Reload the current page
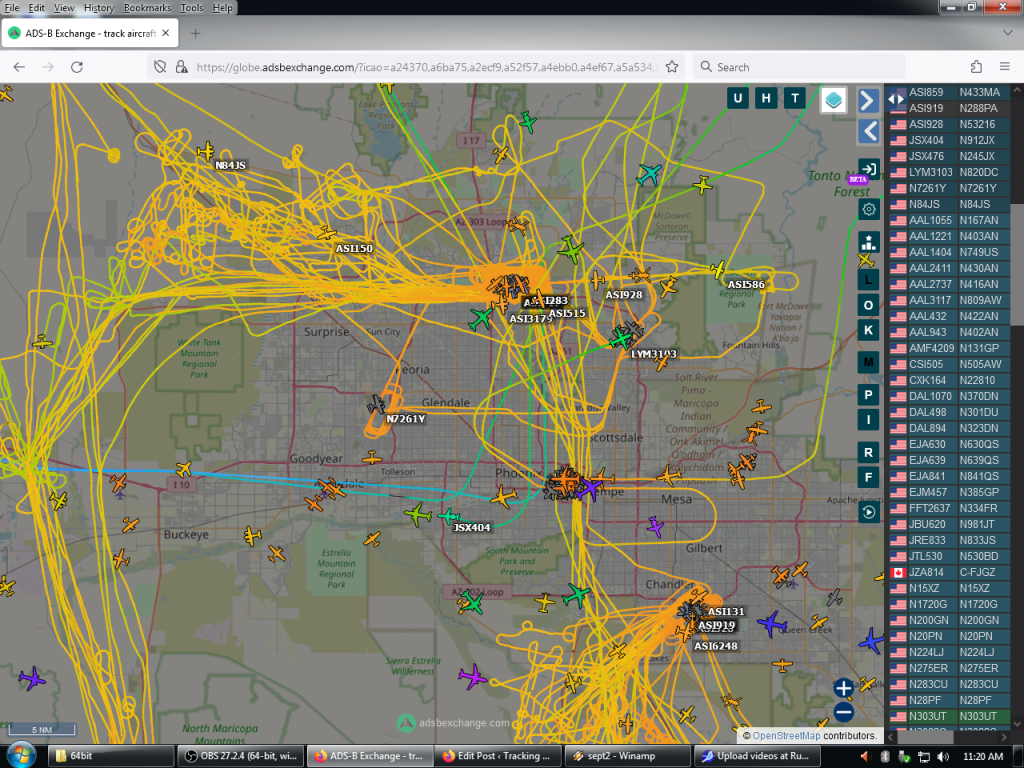This screenshot has height=768, width=1024. pyautogui.click(x=76, y=67)
